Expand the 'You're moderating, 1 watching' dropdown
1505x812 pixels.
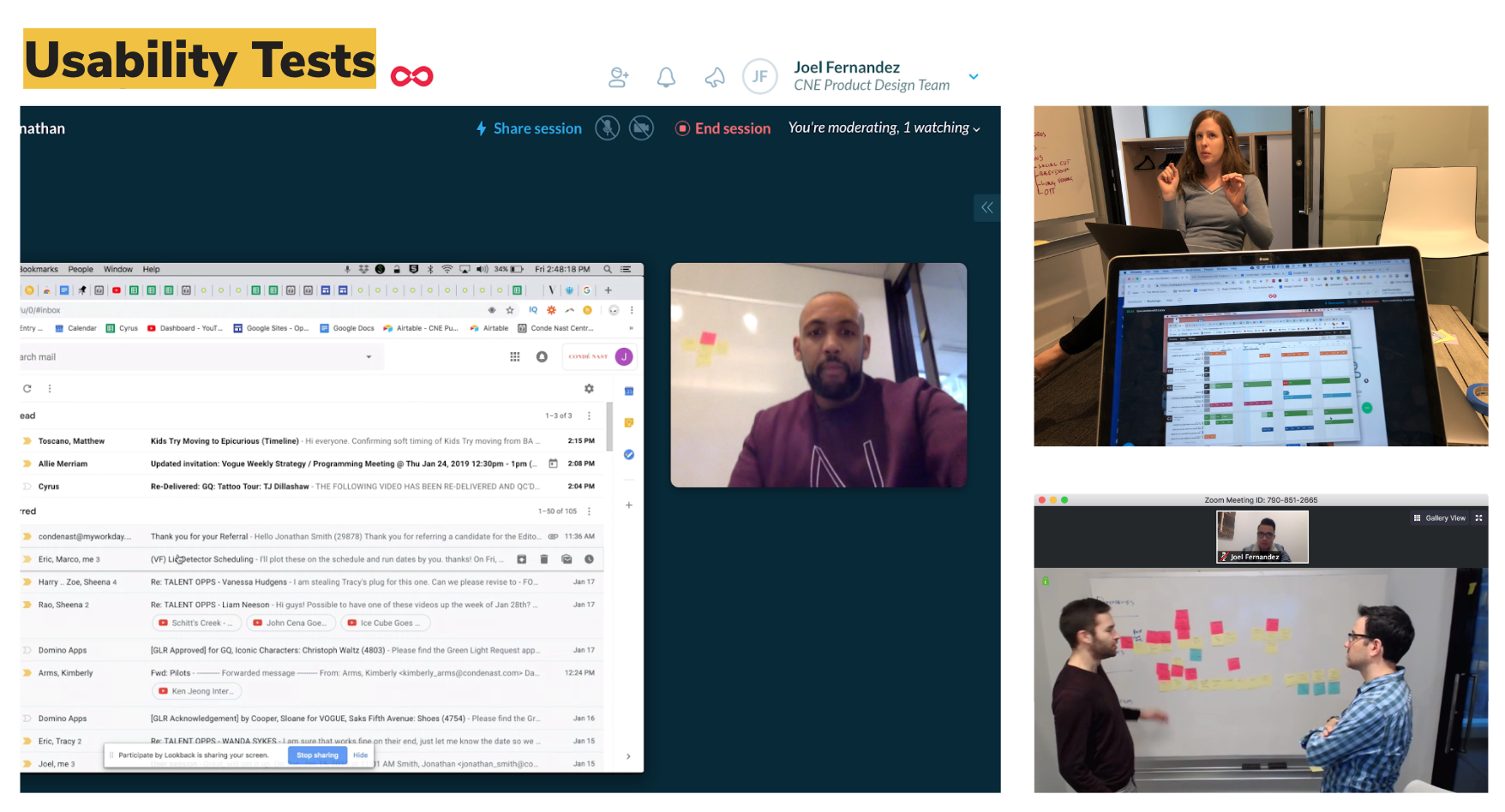point(976,128)
